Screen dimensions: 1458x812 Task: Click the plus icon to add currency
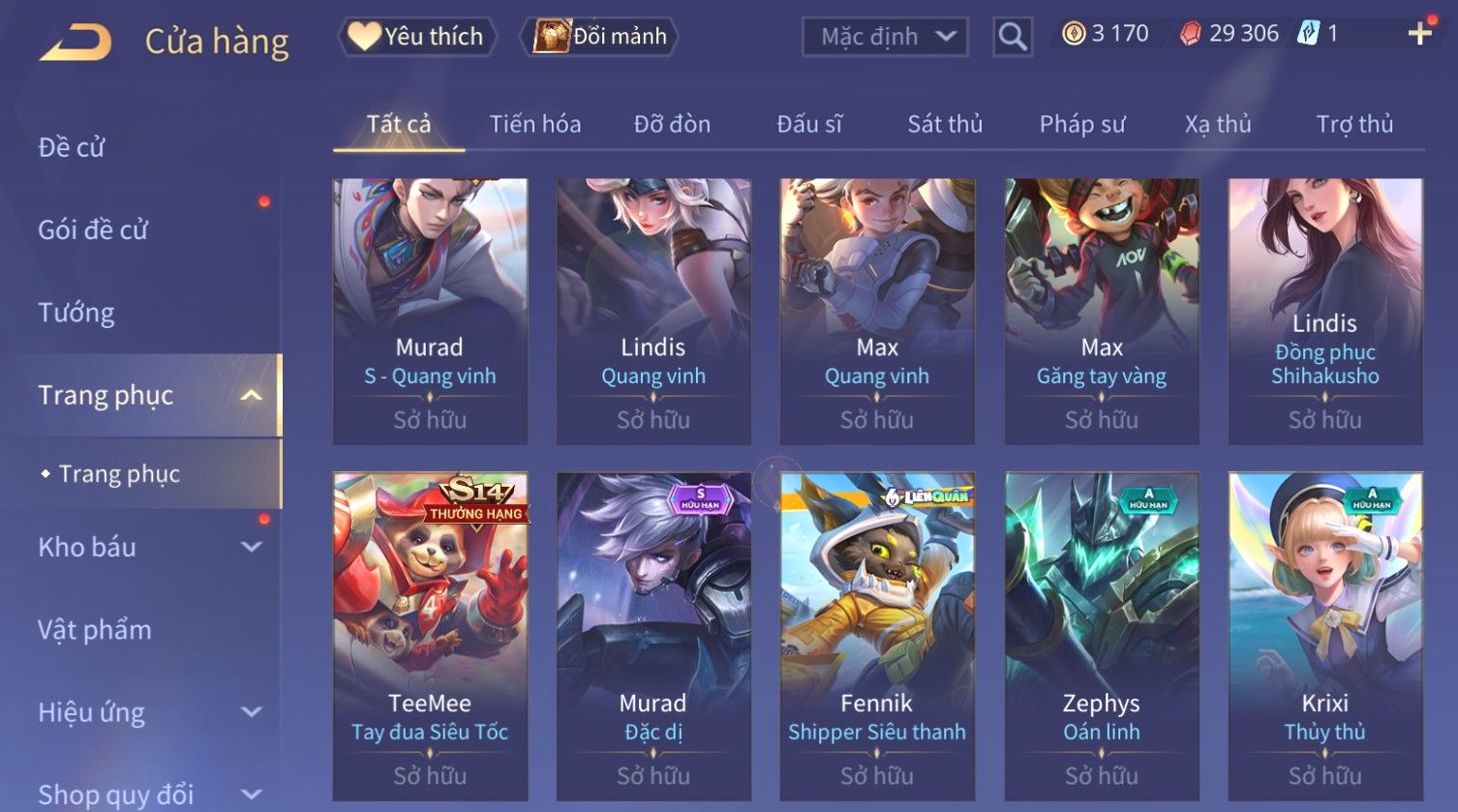[x=1419, y=34]
